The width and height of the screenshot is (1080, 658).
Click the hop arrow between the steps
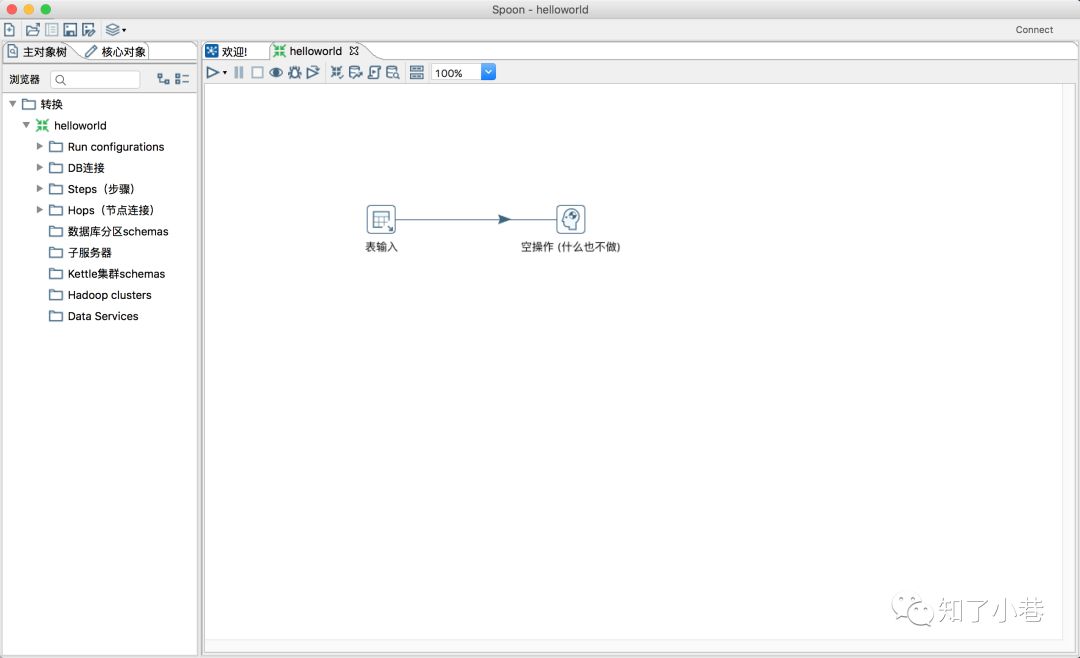click(x=504, y=220)
